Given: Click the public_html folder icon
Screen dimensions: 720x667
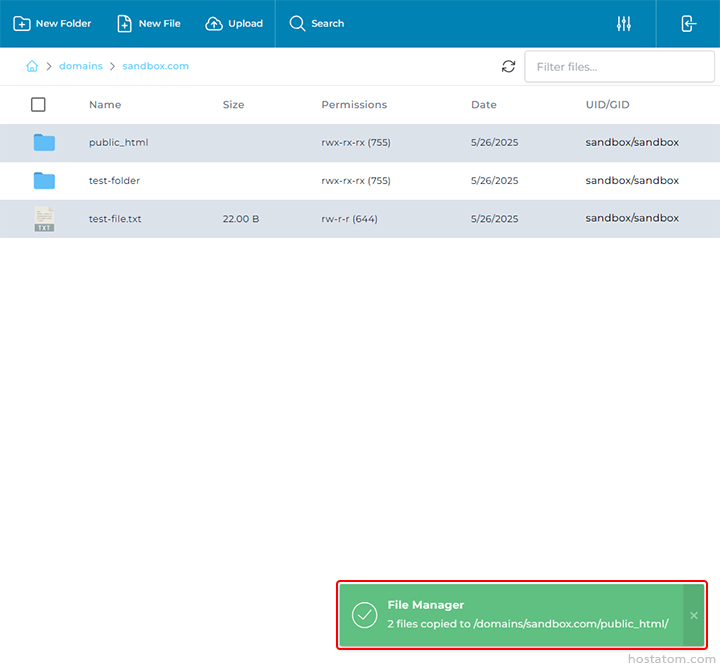Looking at the screenshot, I should [44, 143].
